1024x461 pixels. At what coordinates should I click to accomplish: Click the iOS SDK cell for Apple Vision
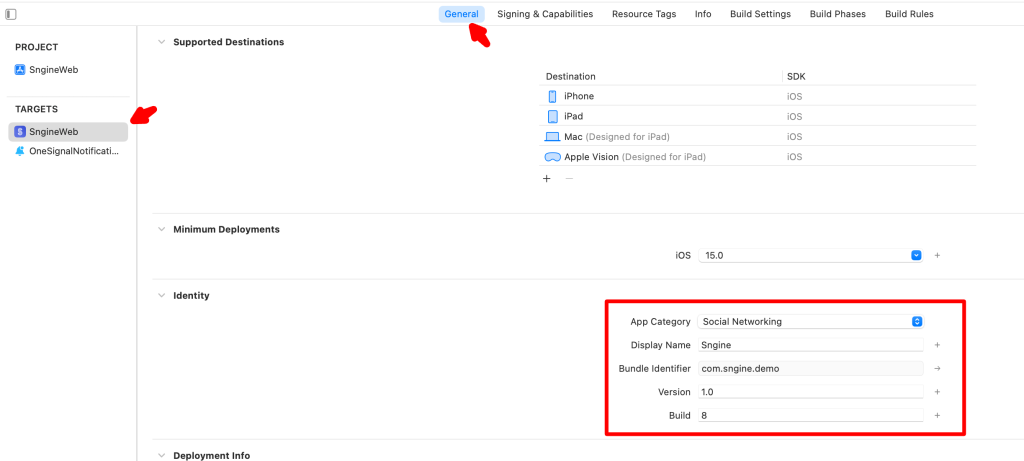(795, 157)
